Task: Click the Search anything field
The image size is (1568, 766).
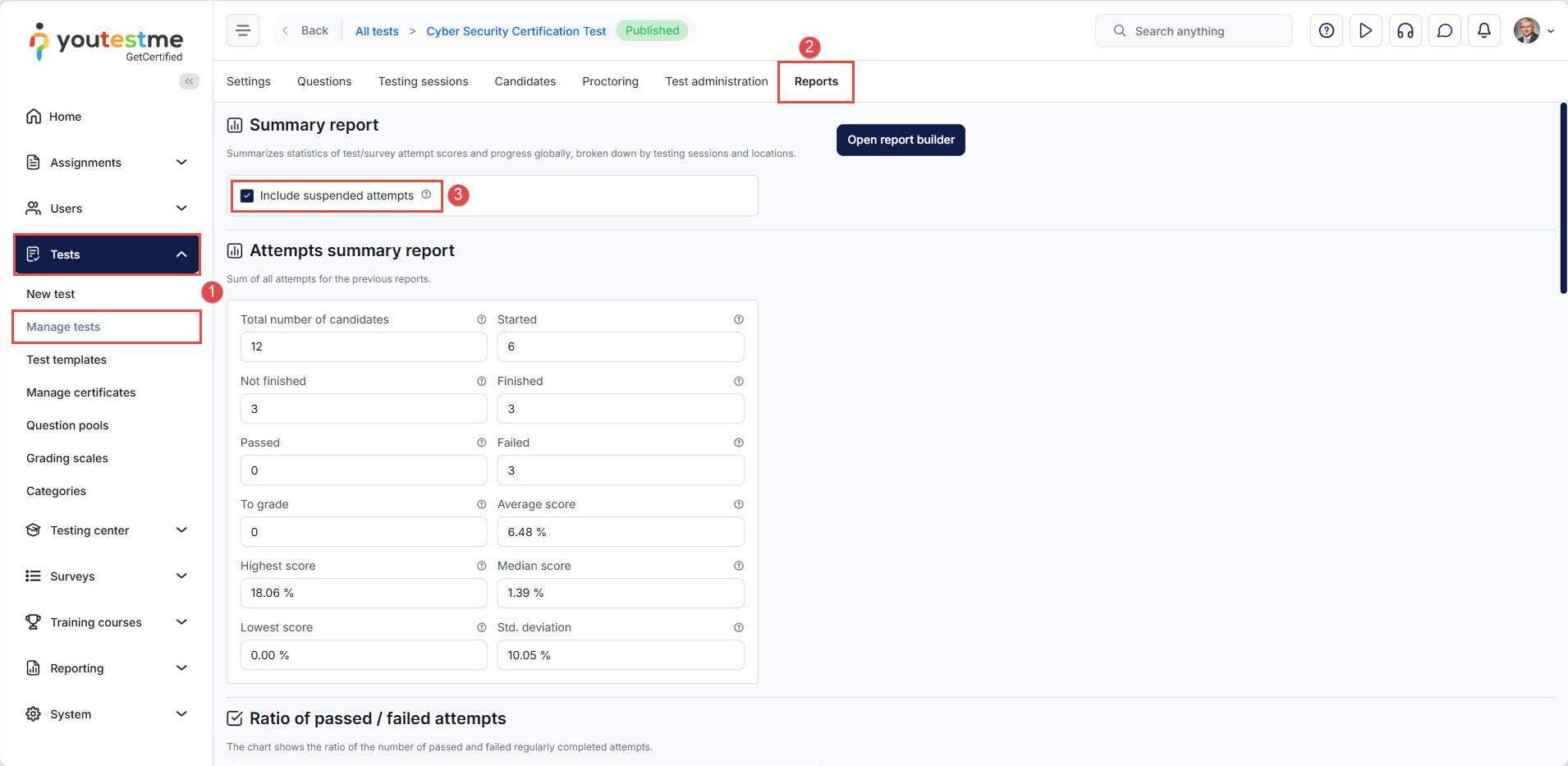Action: pyautogui.click(x=1194, y=30)
